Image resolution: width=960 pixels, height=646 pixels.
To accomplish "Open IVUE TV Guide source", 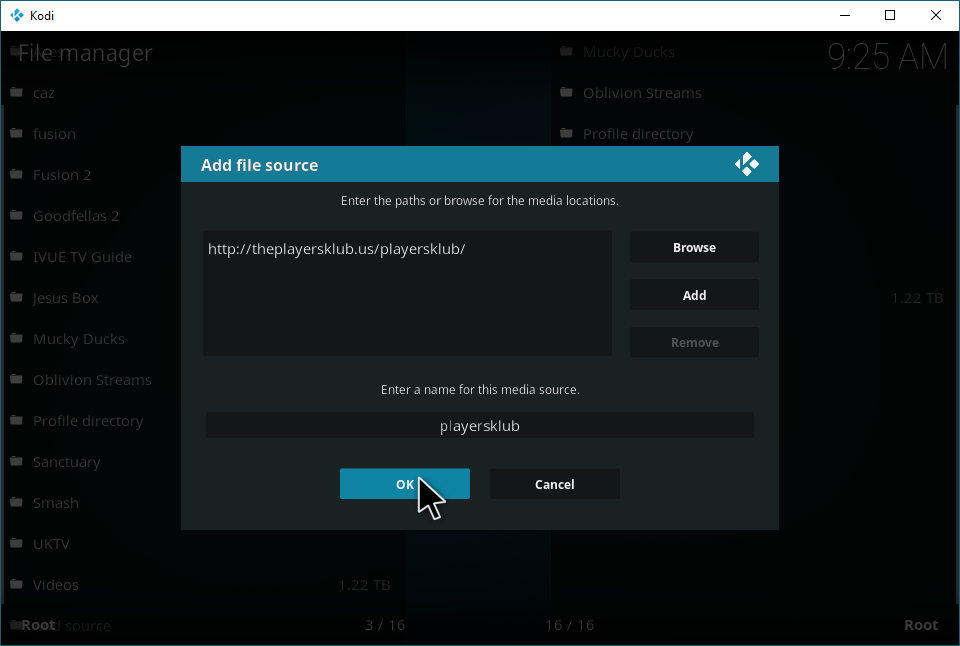I will (82, 257).
